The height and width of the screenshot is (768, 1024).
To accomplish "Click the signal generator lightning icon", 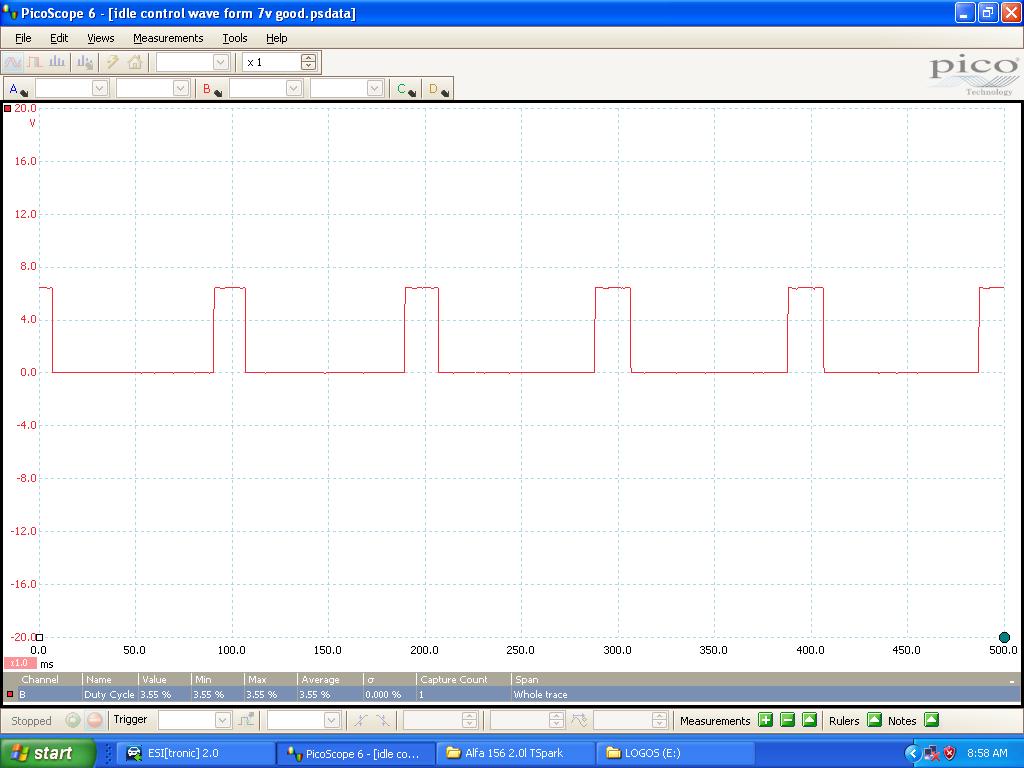I will pyautogui.click(x=112, y=63).
